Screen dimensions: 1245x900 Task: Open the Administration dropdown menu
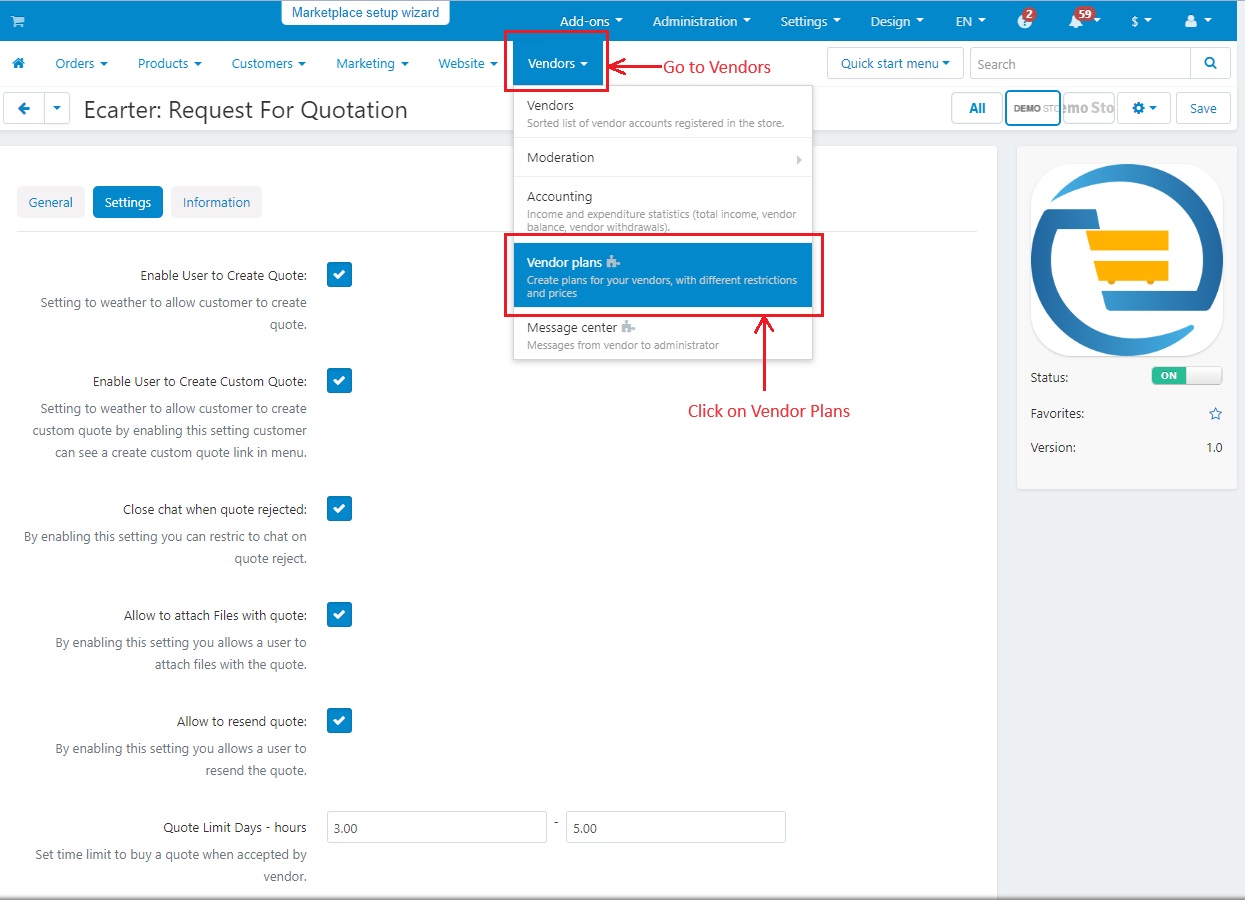[x=702, y=21]
